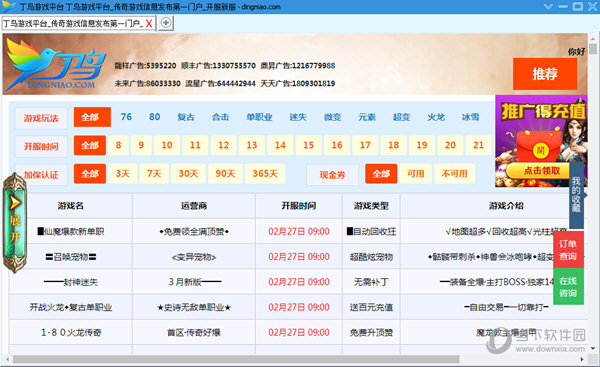The height and width of the screenshot is (367, 600).
Task: Filter guarantee by 7天
Action: coord(154,174)
